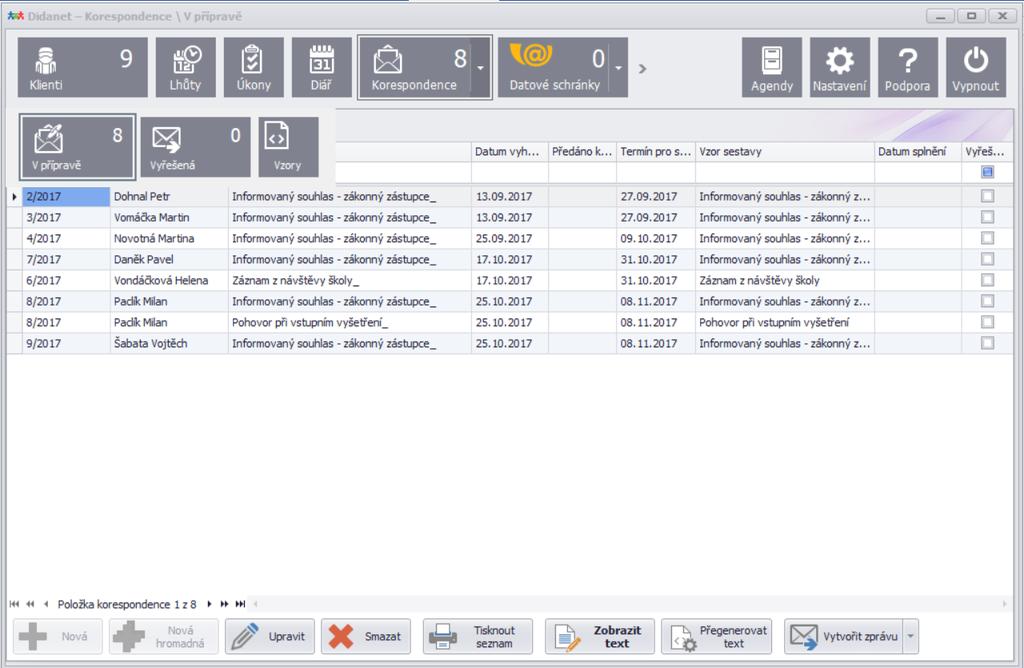Click the Upravit edit button
1024x668 pixels.
[x=270, y=636]
